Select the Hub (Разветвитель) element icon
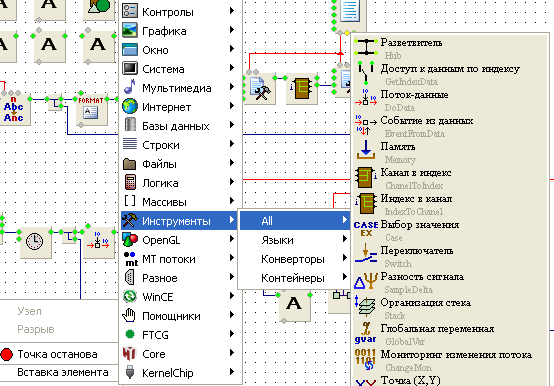Image resolution: width=554 pixels, height=386 pixels. pos(366,47)
